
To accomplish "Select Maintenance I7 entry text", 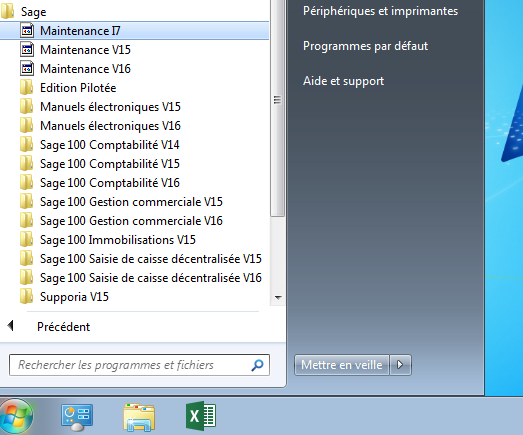I will (80, 31).
